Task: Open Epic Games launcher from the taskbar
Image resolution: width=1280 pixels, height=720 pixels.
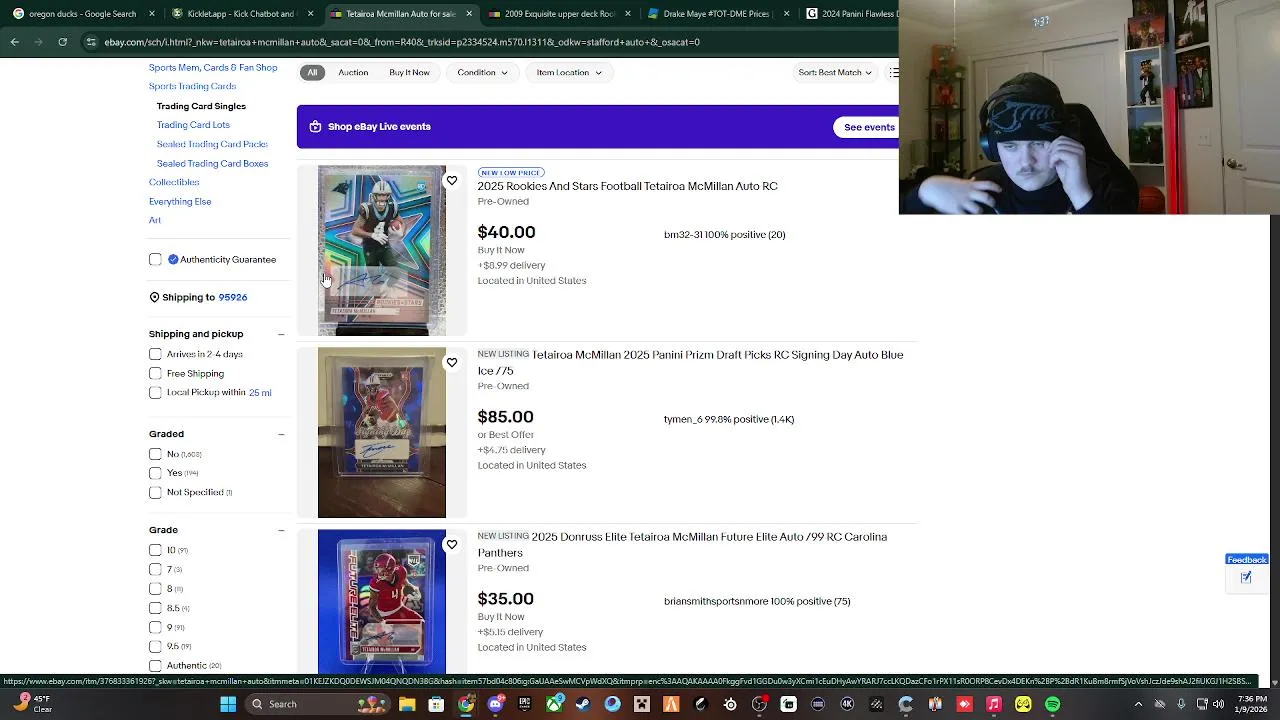Action: coord(524,704)
